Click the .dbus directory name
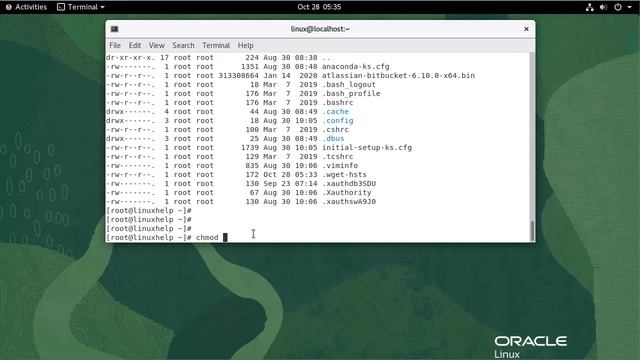The height and width of the screenshot is (360, 640). coord(333,138)
